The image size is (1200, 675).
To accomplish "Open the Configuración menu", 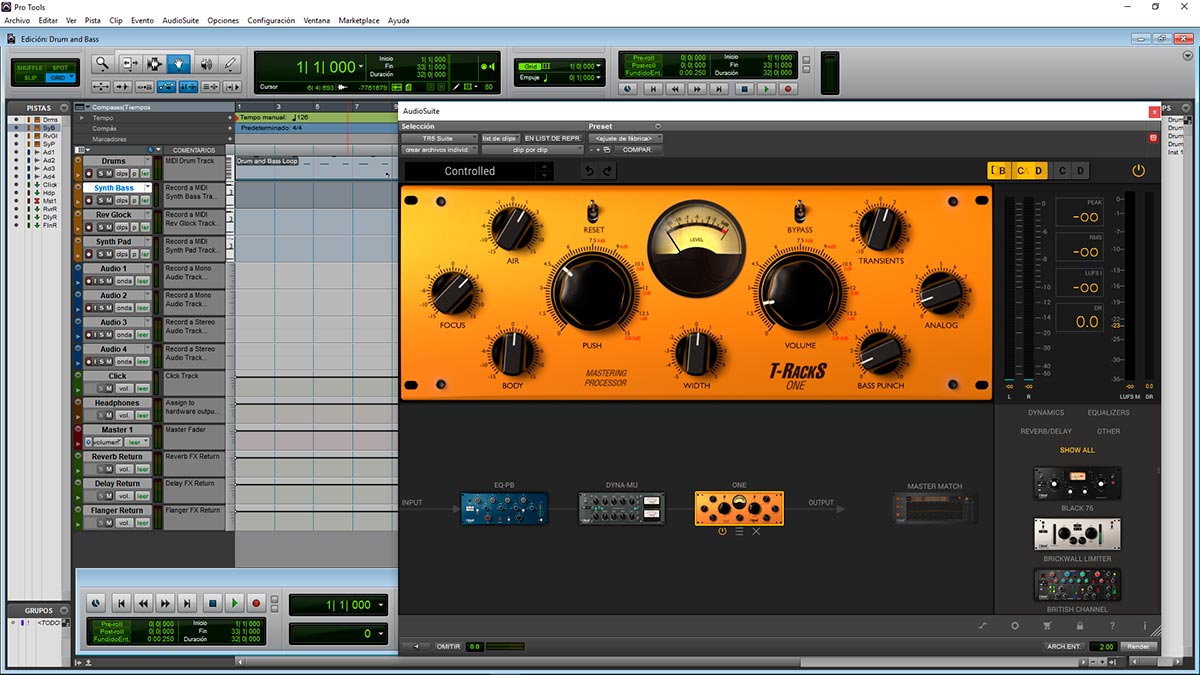I will [x=271, y=20].
